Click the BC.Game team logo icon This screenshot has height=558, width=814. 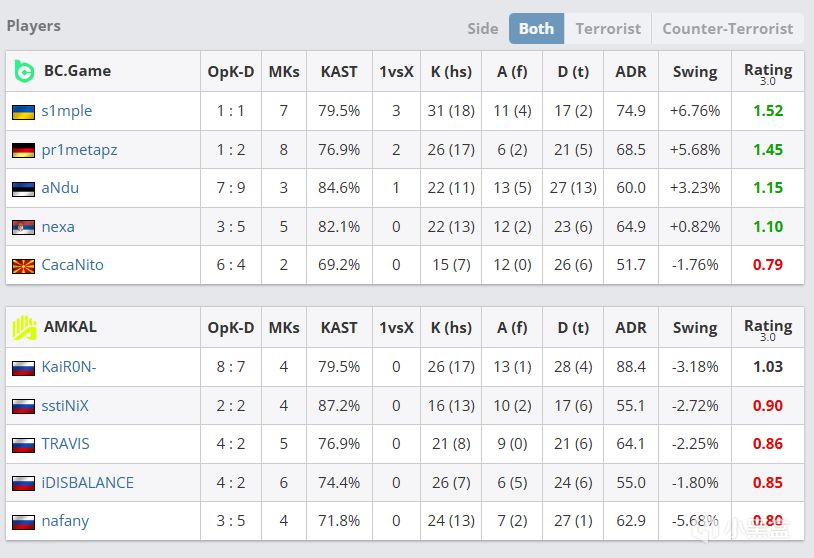coord(24,71)
